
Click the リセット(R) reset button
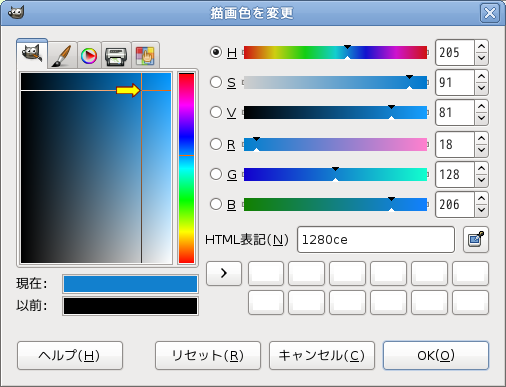click(208, 355)
